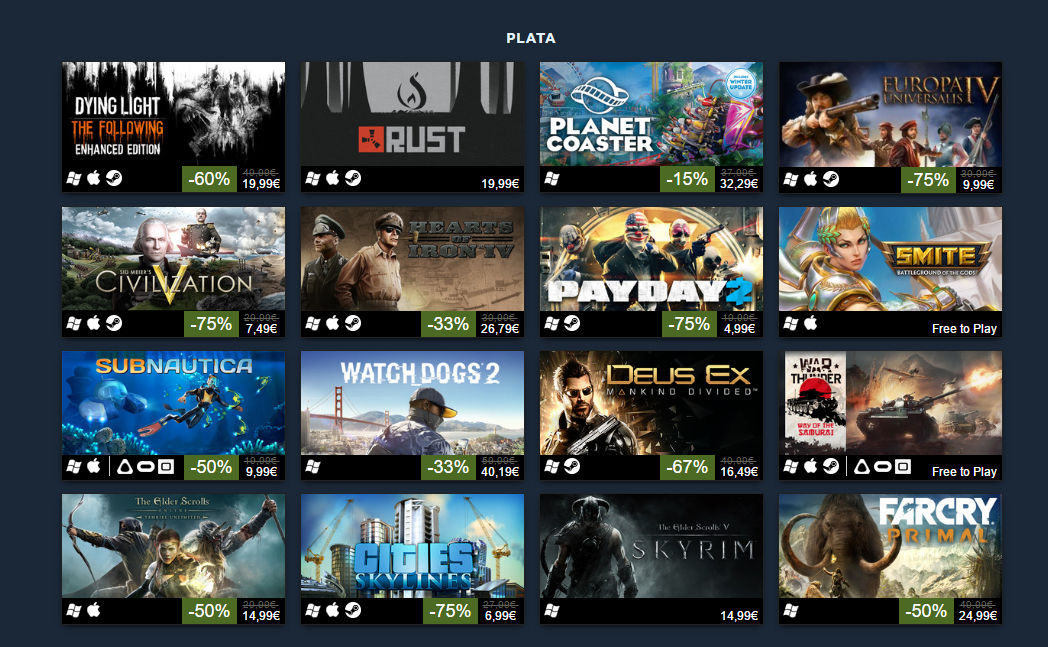
Task: Click the Windows icon under Watch Dogs 2
Action: (x=313, y=467)
